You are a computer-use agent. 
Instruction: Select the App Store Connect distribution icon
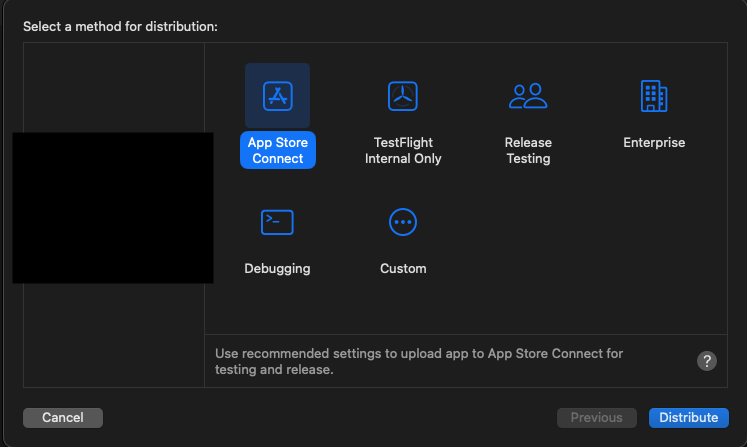tap(277, 96)
